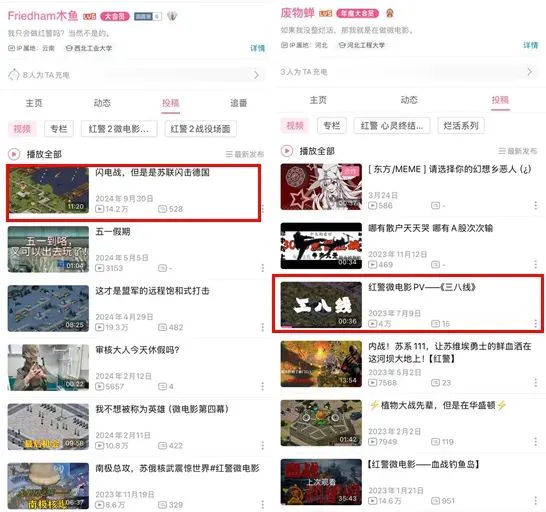This screenshot has height=512, width=546.
Task: Open 详情 link on 废物蝉's profile
Action: [x=530, y=45]
